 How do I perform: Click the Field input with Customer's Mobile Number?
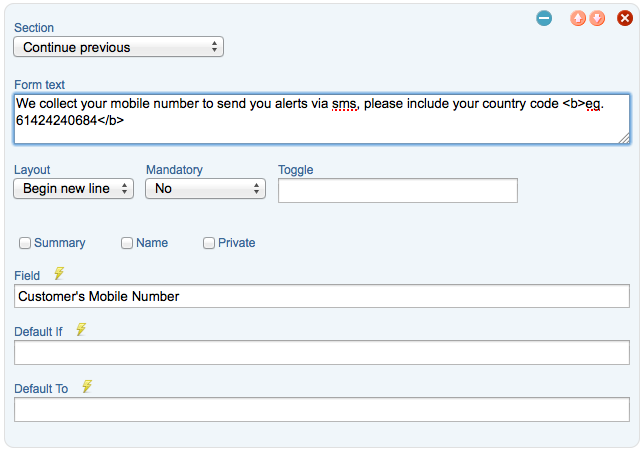[322, 296]
